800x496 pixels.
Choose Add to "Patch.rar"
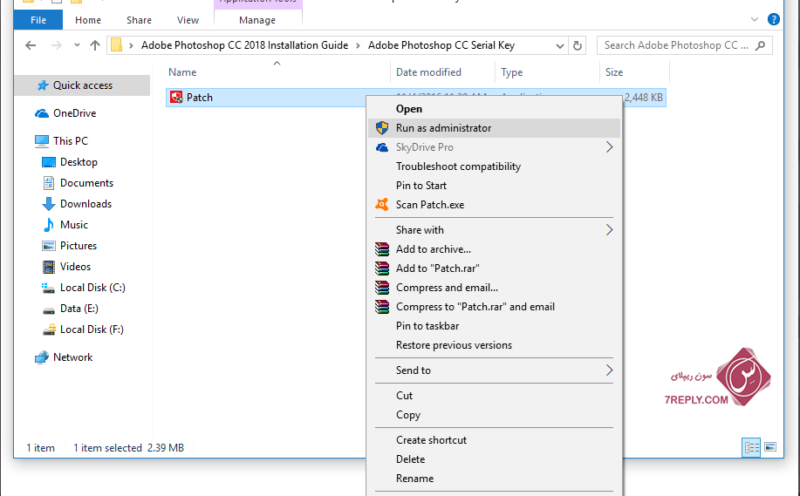coord(437,268)
